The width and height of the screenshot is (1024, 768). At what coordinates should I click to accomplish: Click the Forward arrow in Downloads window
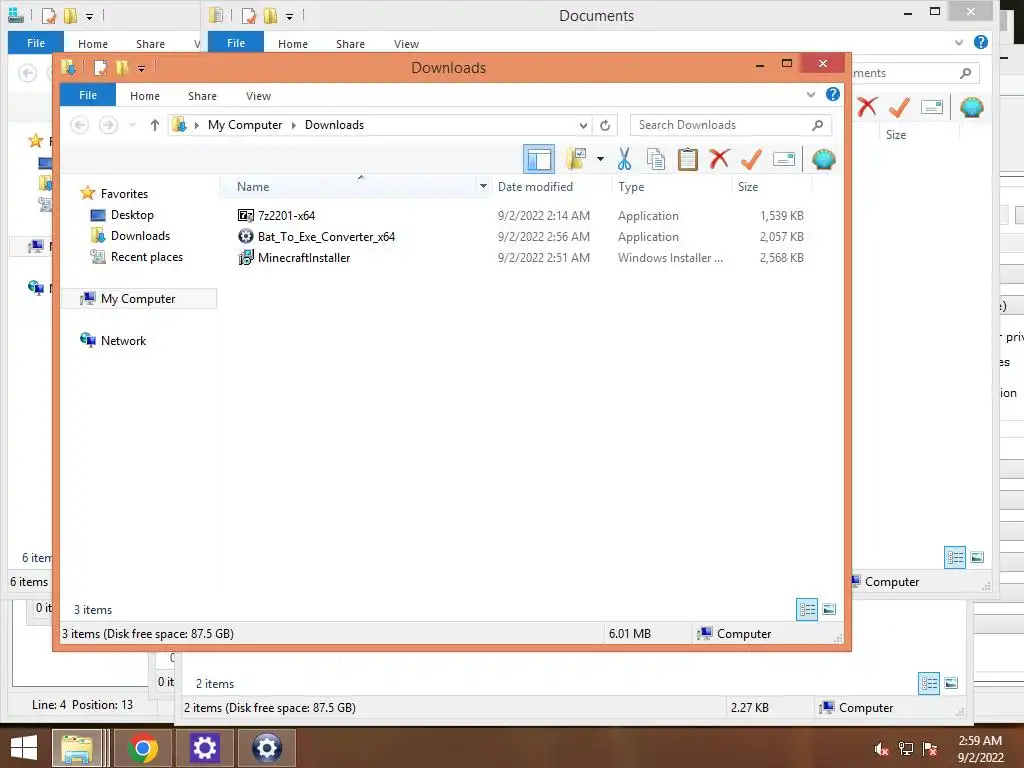pos(108,125)
